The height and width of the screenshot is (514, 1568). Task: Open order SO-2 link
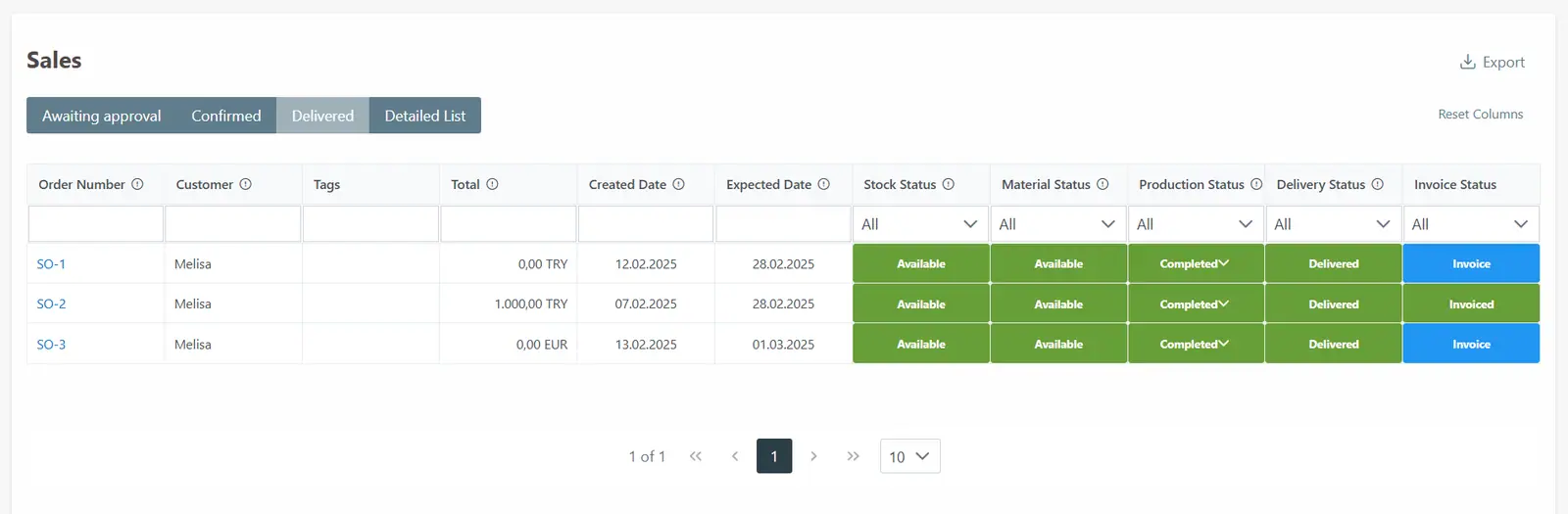point(51,304)
